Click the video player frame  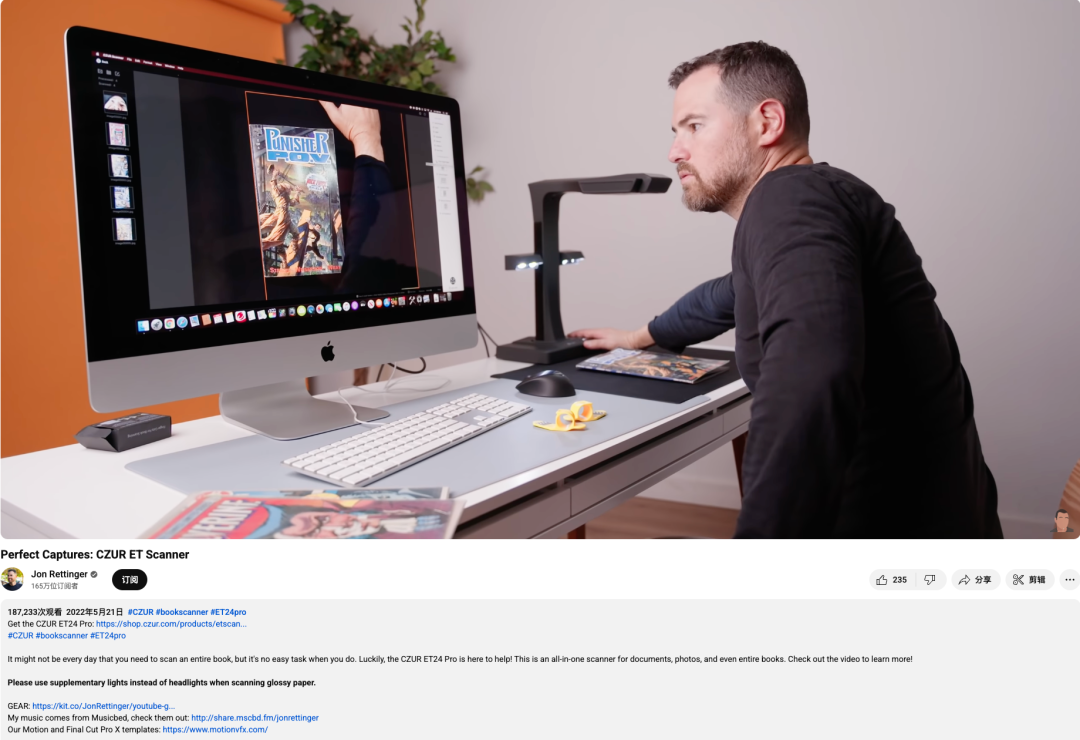tap(540, 269)
